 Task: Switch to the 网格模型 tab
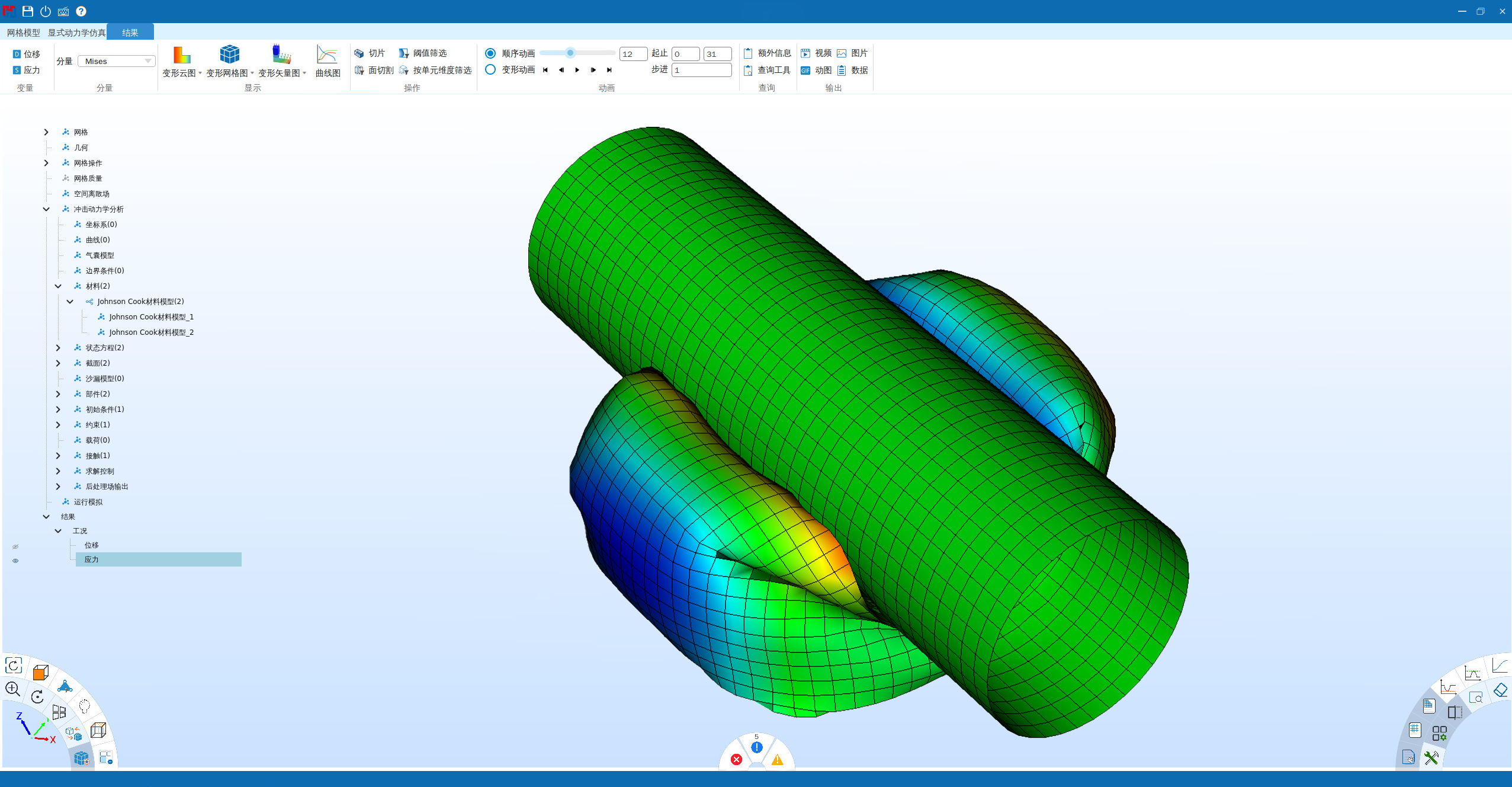point(24,33)
